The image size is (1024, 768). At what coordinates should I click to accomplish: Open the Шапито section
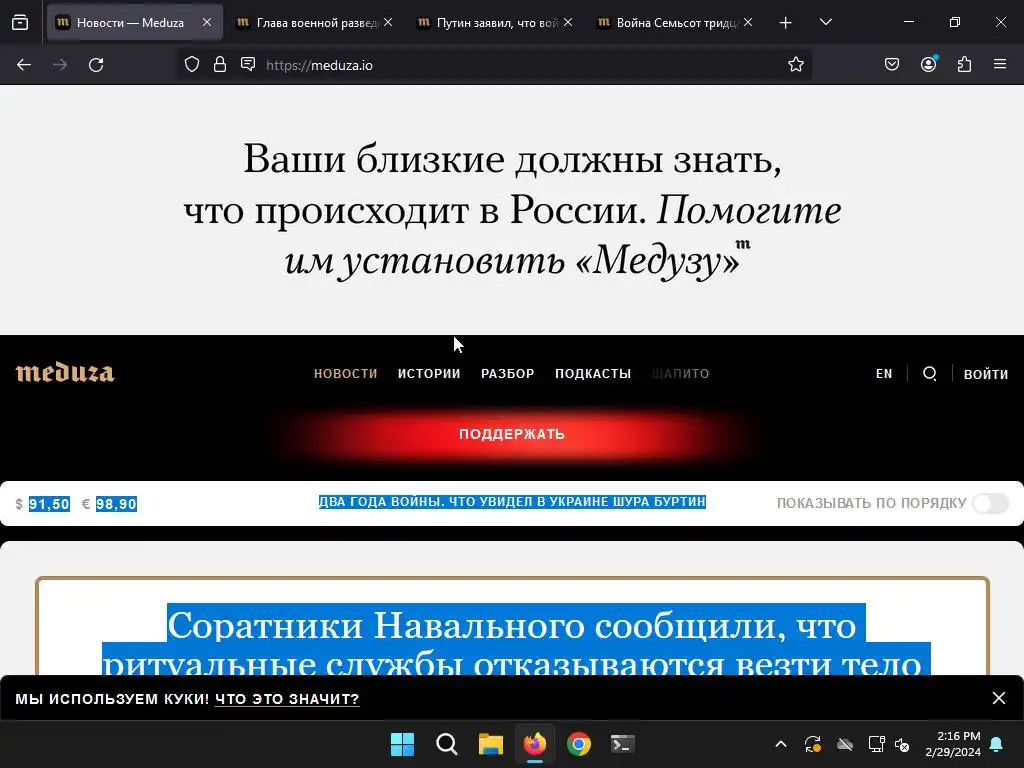680,374
